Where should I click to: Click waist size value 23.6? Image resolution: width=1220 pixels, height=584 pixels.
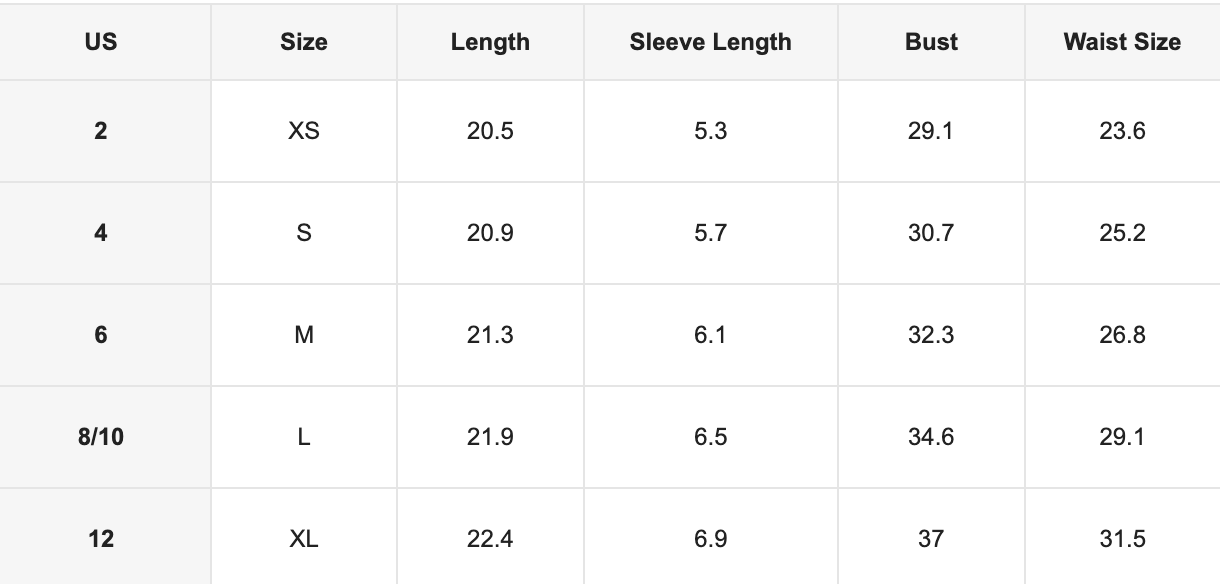pyautogui.click(x=1122, y=131)
